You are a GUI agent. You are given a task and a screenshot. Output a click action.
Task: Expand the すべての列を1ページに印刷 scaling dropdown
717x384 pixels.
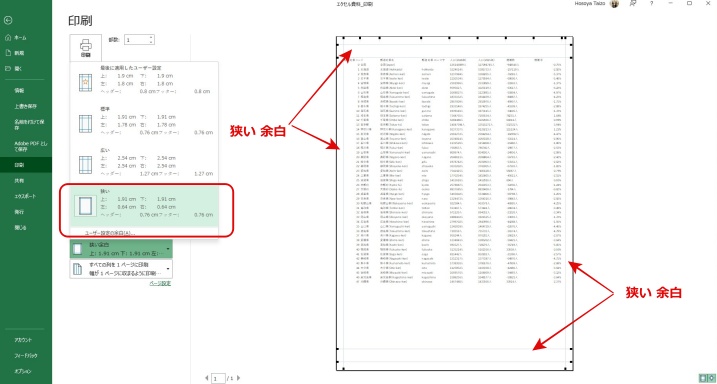tap(121, 269)
